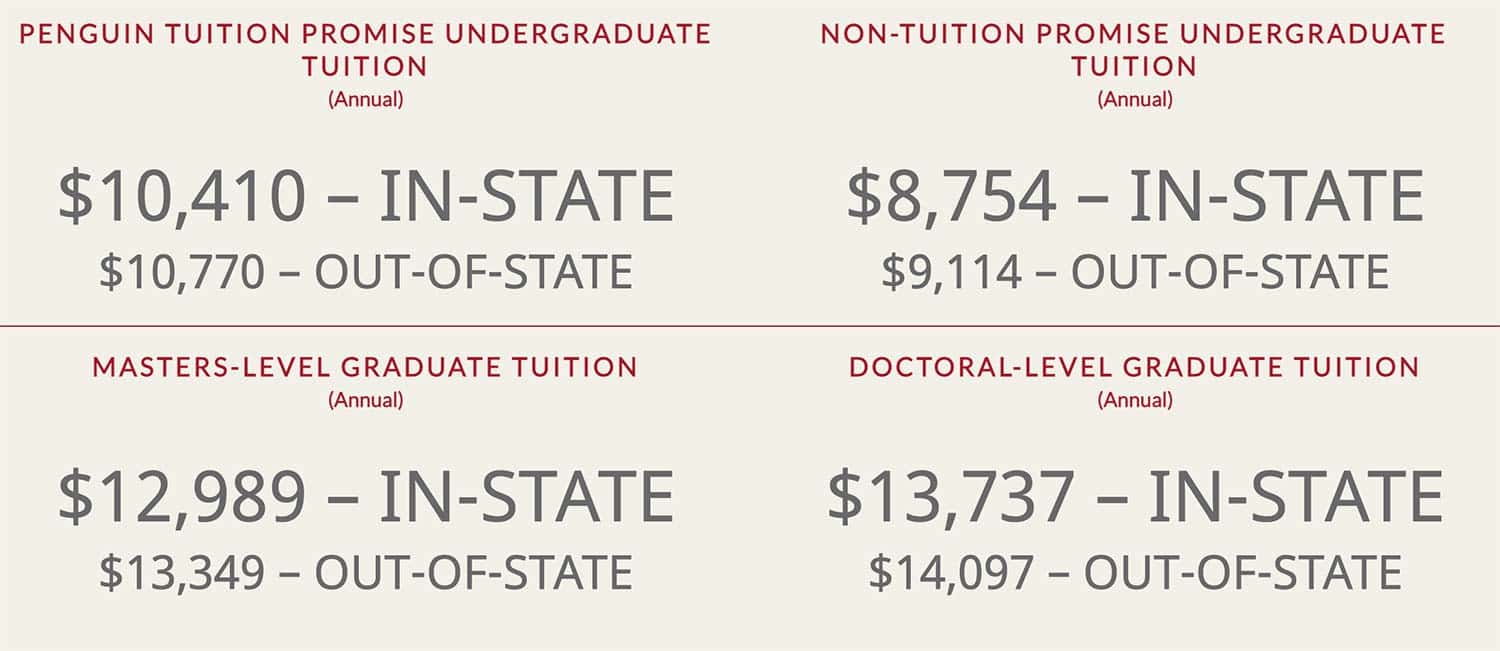
Task: Select the $14,097 out-of-state doctoral tuition
Action: [1134, 573]
